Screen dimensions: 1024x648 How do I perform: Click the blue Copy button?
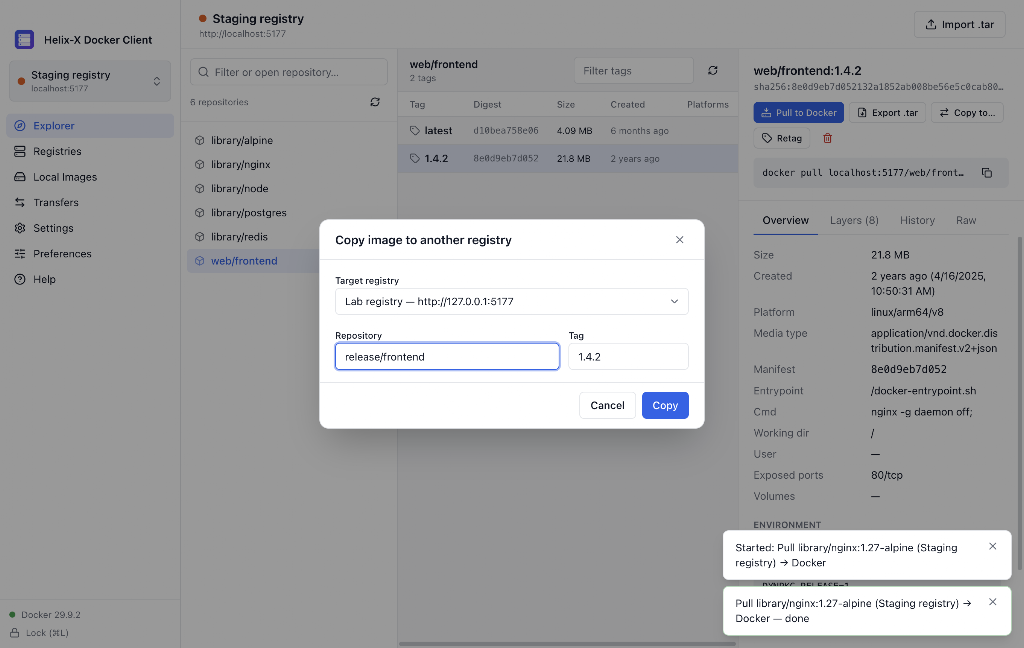[665, 406]
